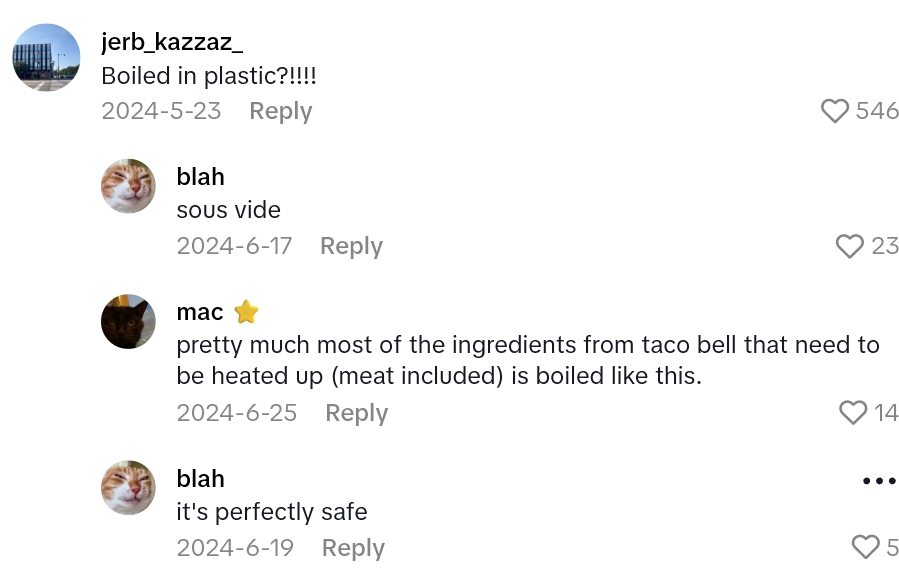This screenshot has width=899, height=587.
Task: Reply to the 'Boiled in plastic?!!!!' comment
Action: (280, 111)
